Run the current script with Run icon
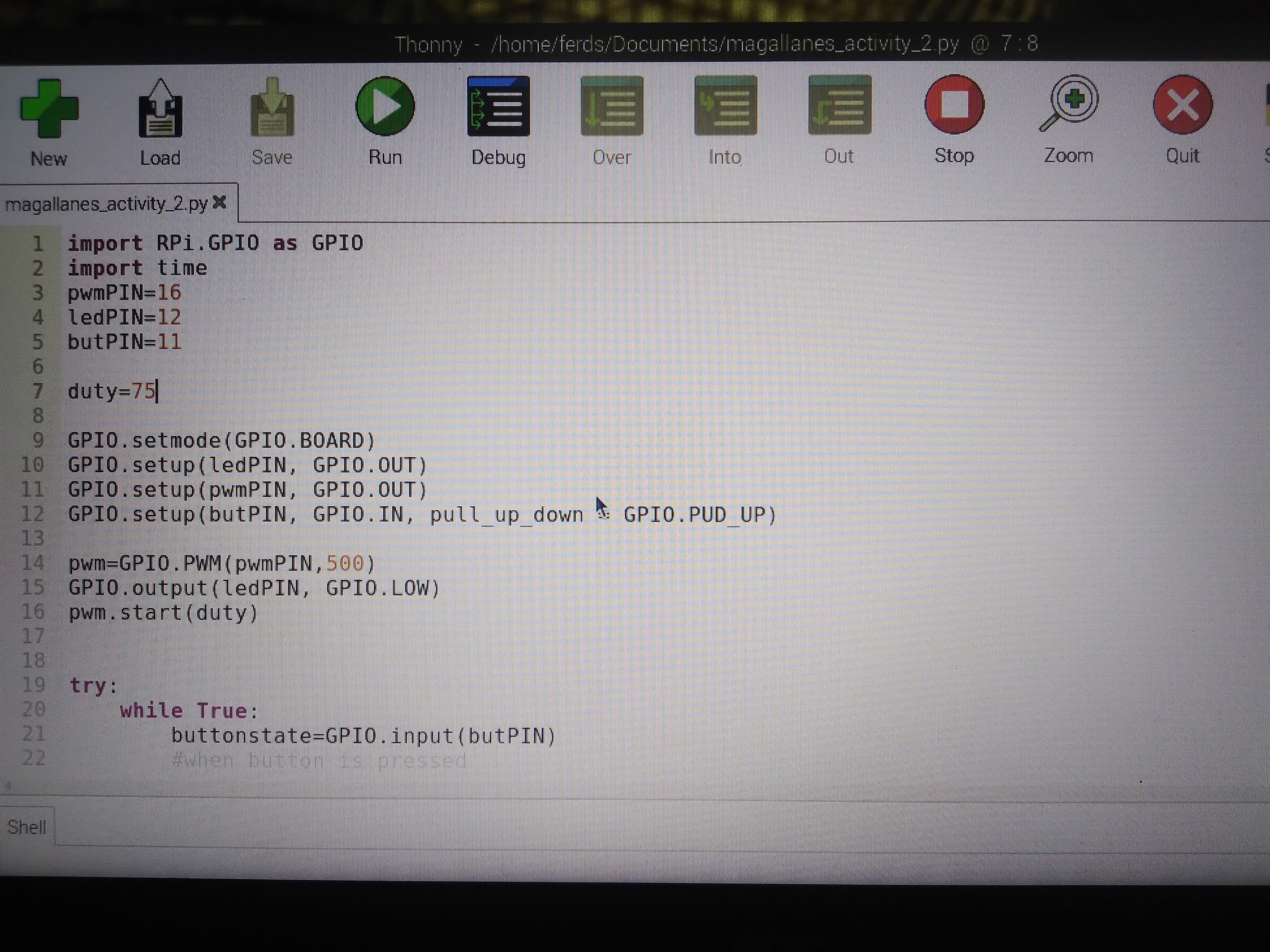The width and height of the screenshot is (1270, 952). tap(385, 106)
